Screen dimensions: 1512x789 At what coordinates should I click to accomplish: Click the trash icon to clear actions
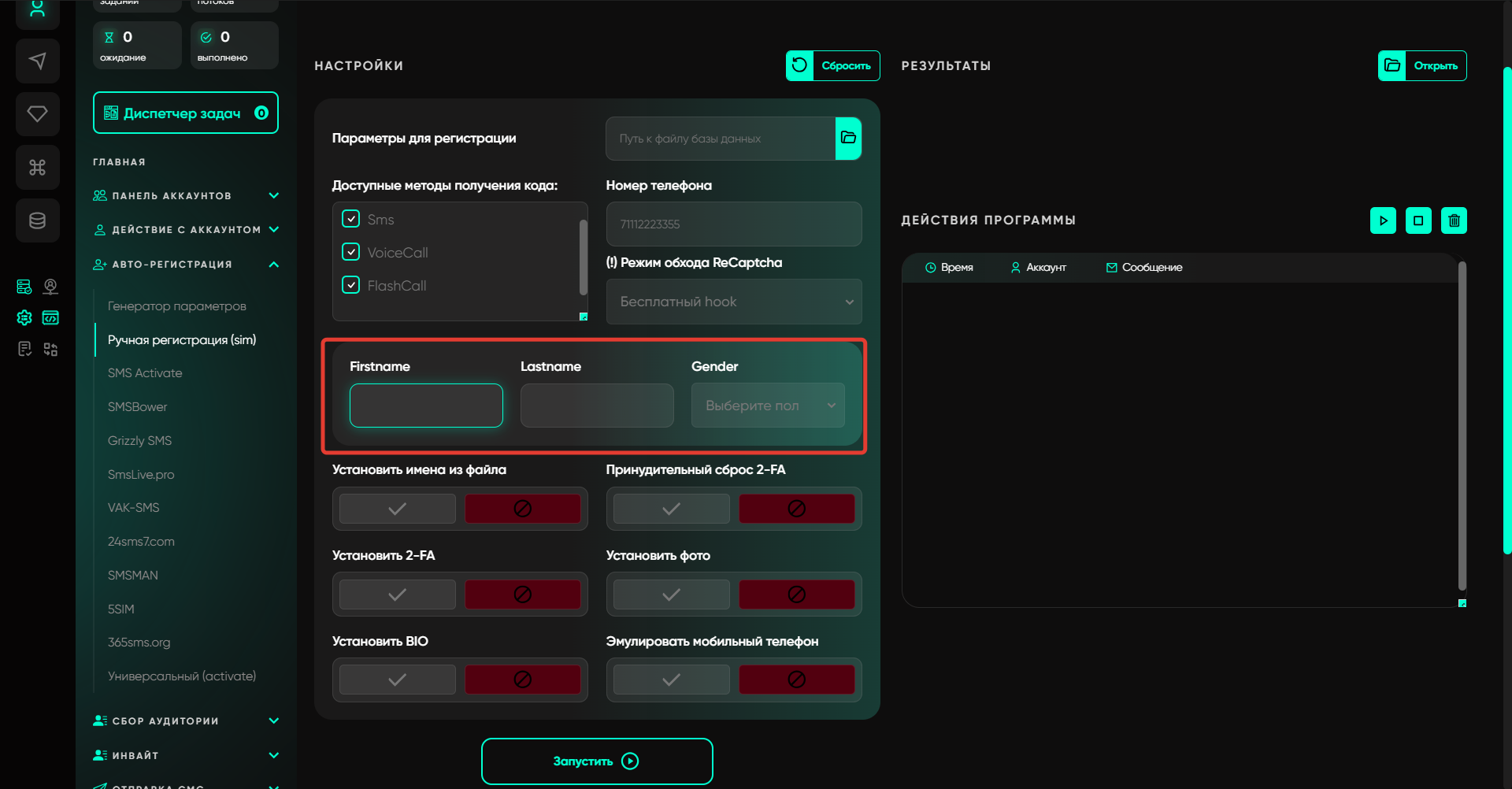point(1454,220)
